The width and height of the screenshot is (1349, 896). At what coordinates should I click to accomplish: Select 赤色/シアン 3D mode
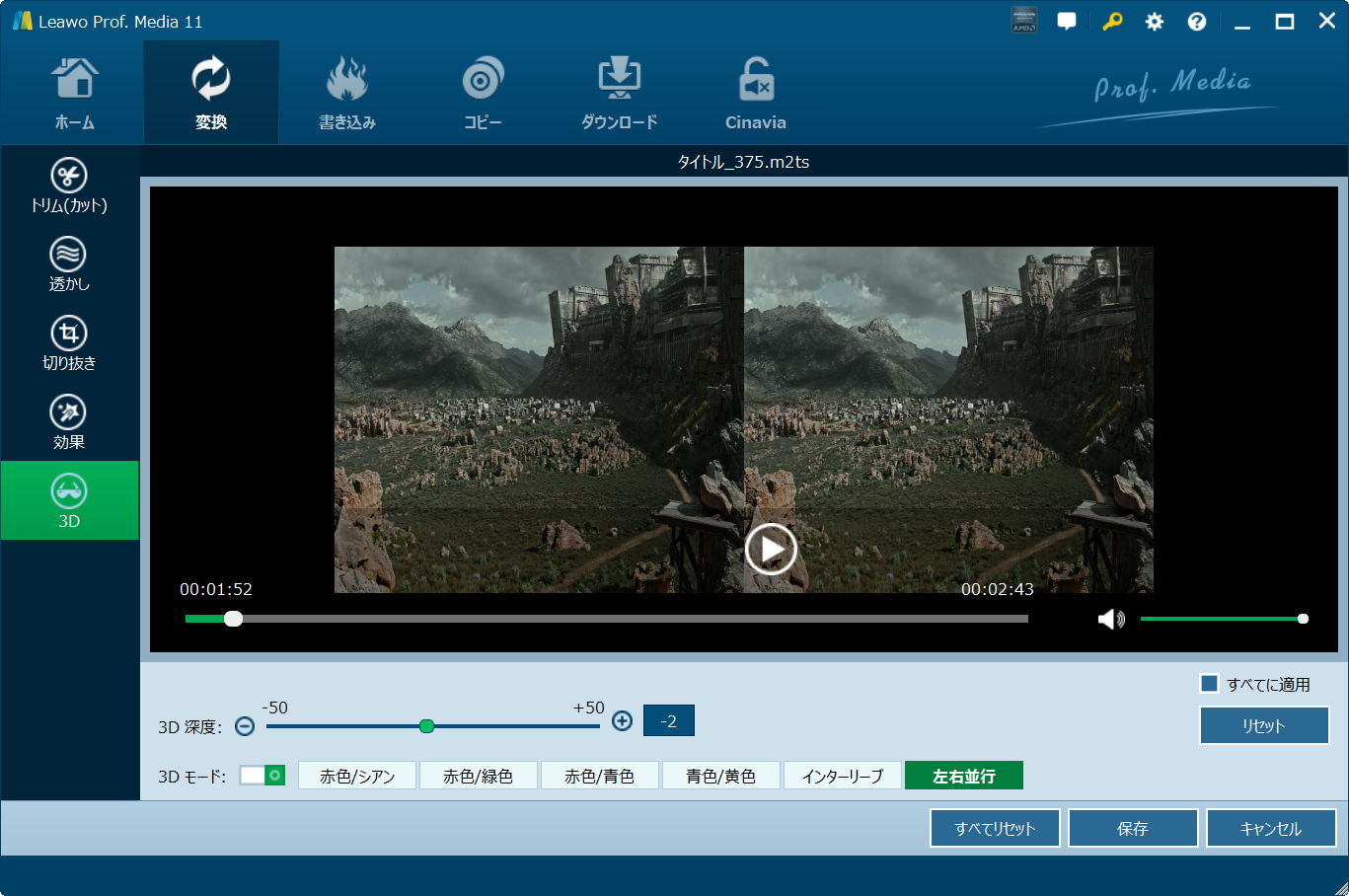click(357, 777)
